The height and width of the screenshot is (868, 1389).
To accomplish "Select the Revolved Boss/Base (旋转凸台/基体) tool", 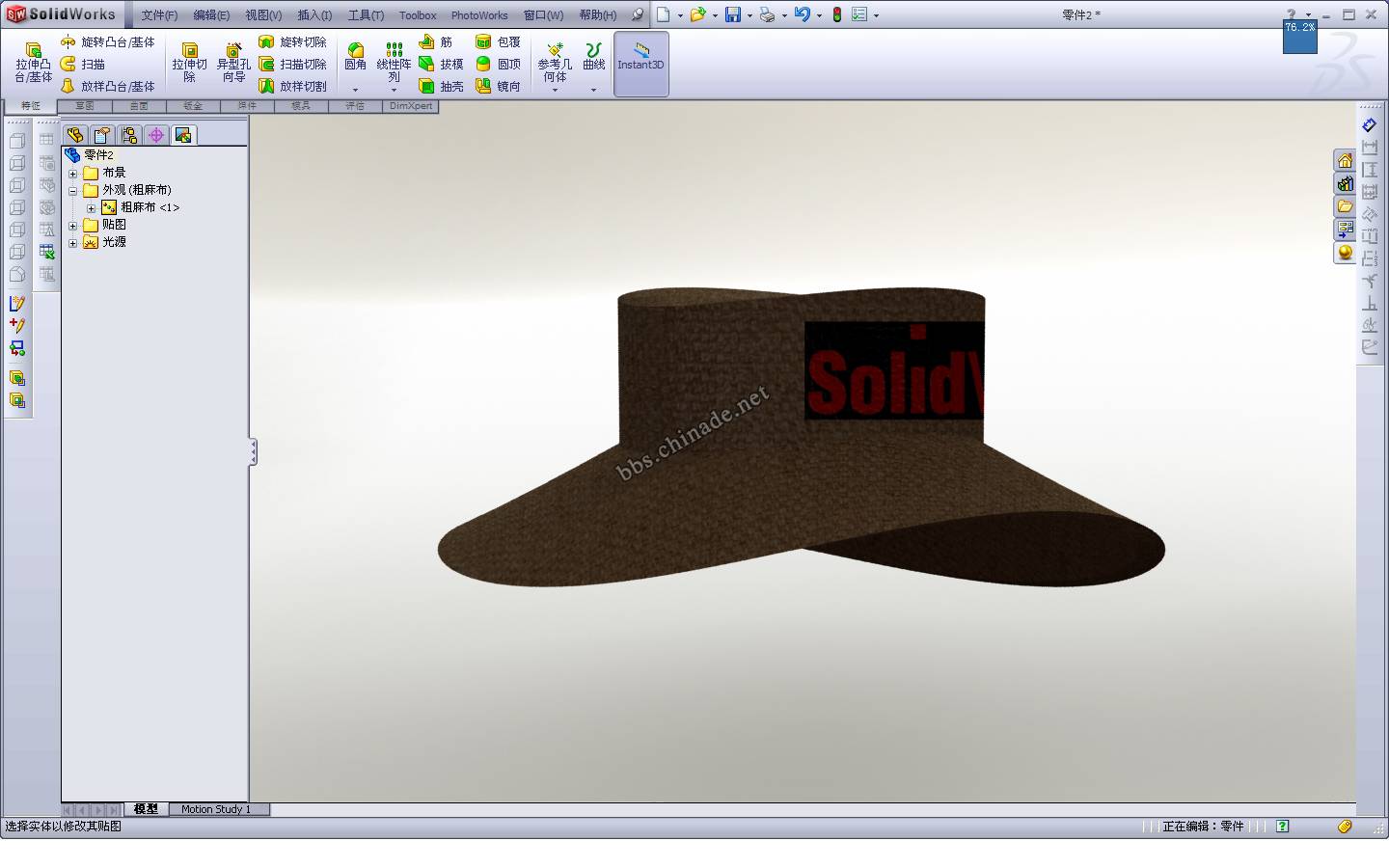I will 107,42.
